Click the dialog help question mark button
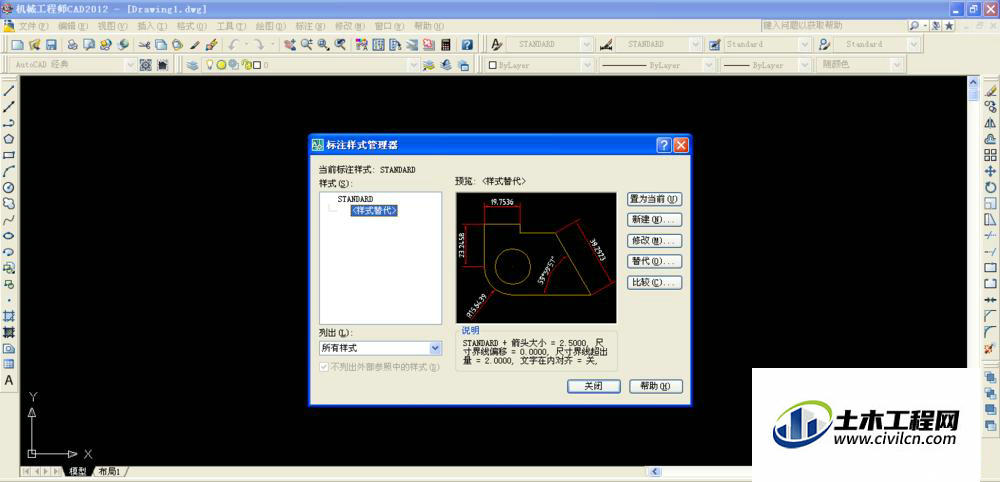The height and width of the screenshot is (482, 1000). click(664, 145)
